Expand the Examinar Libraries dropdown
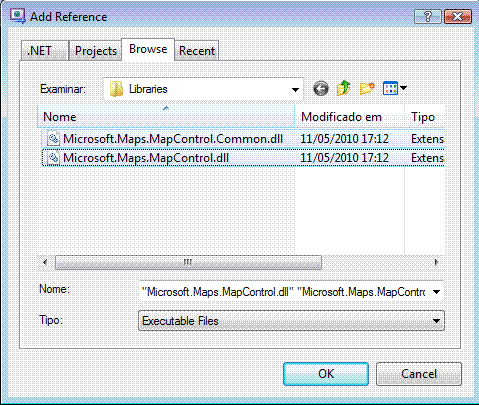This screenshot has height=405, width=479. [x=295, y=89]
